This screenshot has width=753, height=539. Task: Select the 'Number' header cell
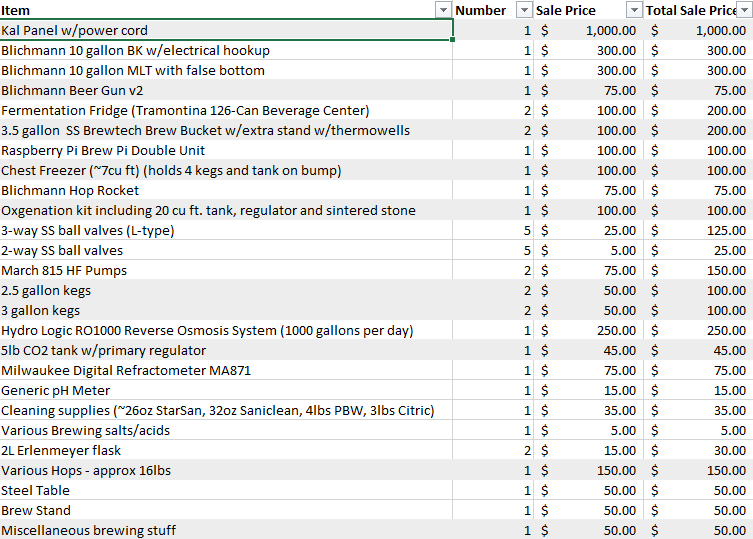click(x=493, y=10)
